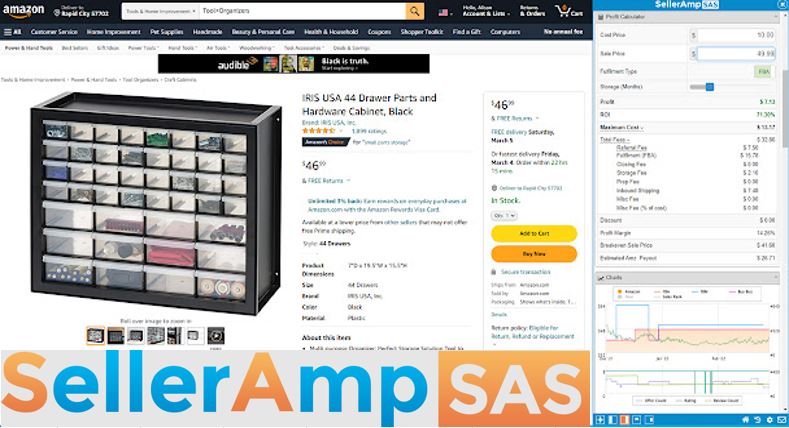Toggle the FBA fulfilment type switch

763,71
